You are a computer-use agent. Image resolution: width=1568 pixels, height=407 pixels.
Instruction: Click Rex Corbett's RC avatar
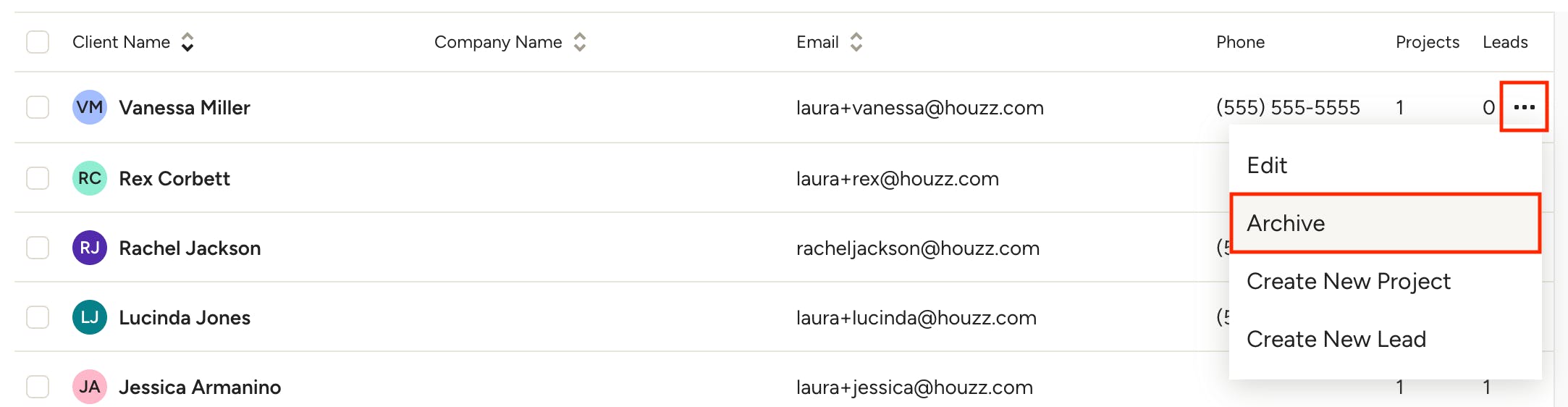[x=90, y=178]
